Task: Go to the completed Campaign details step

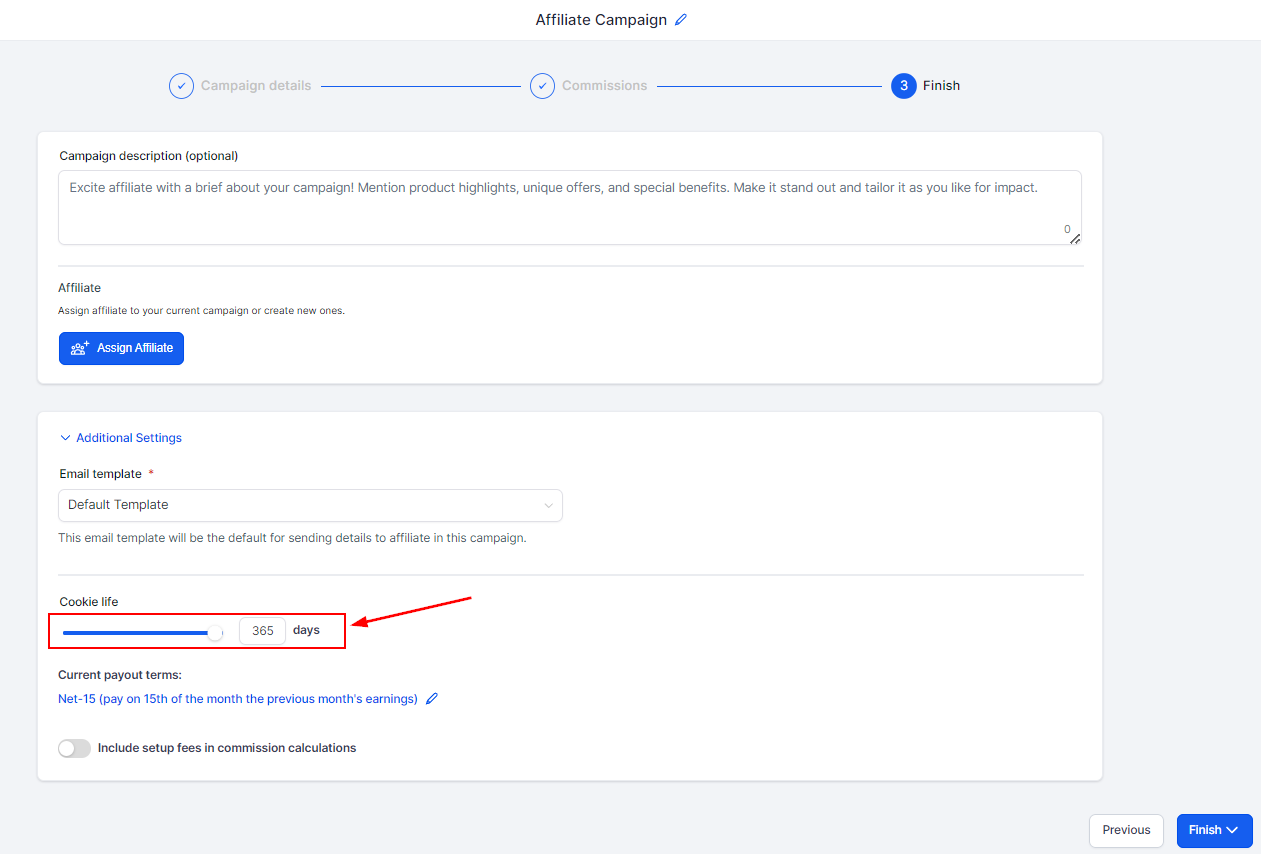Action: pyautogui.click(x=240, y=86)
